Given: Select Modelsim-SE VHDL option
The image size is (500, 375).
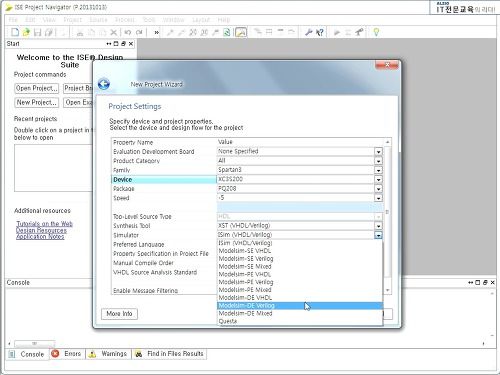Looking at the screenshot, I should click(x=300, y=251).
